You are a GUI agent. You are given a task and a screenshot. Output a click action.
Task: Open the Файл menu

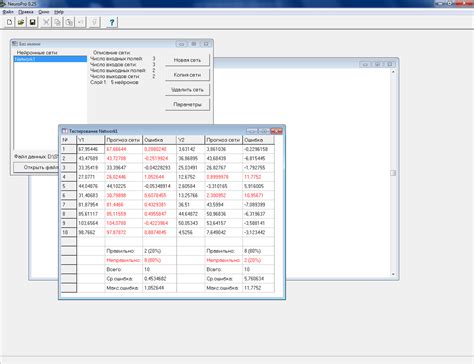[8, 12]
